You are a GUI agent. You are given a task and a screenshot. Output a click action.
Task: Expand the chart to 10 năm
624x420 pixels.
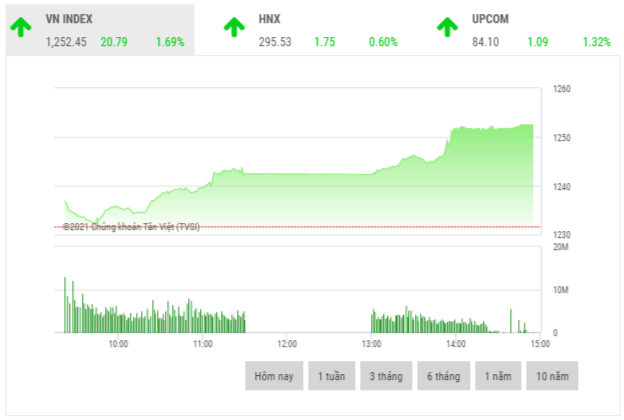tap(551, 376)
